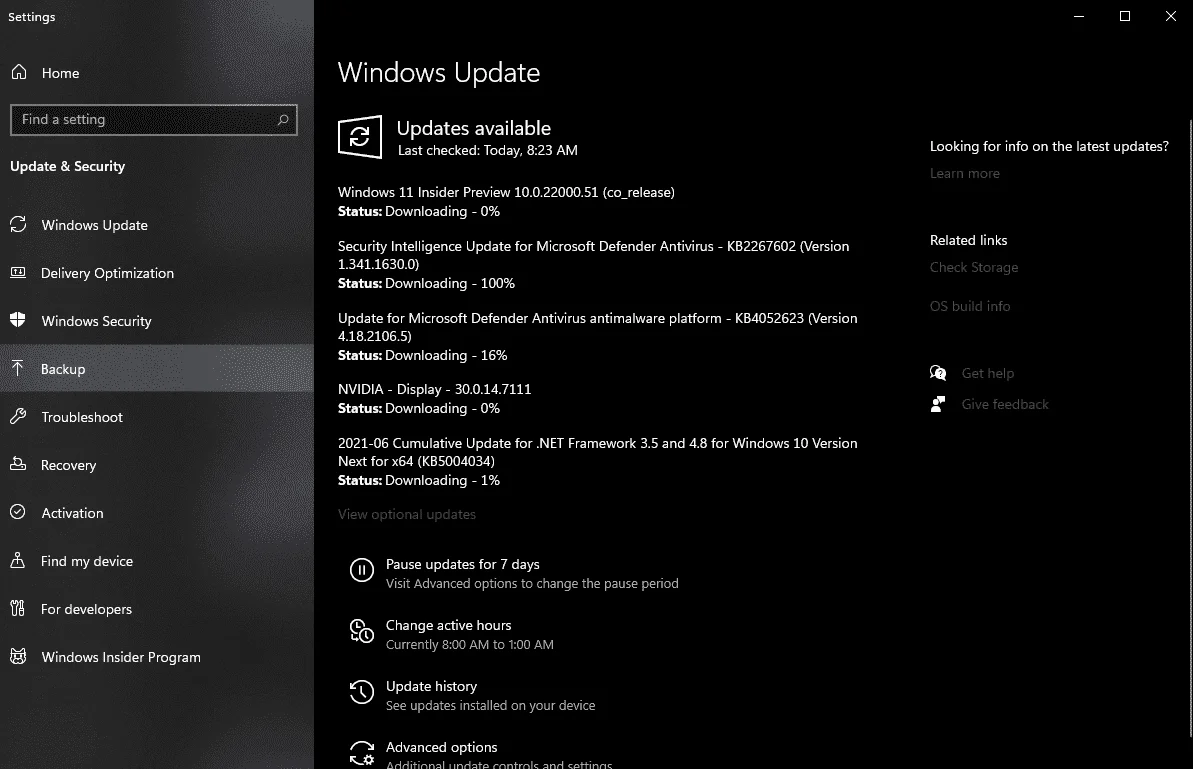The width and height of the screenshot is (1193, 769).
Task: Open For developers settings
Action: (x=157, y=609)
